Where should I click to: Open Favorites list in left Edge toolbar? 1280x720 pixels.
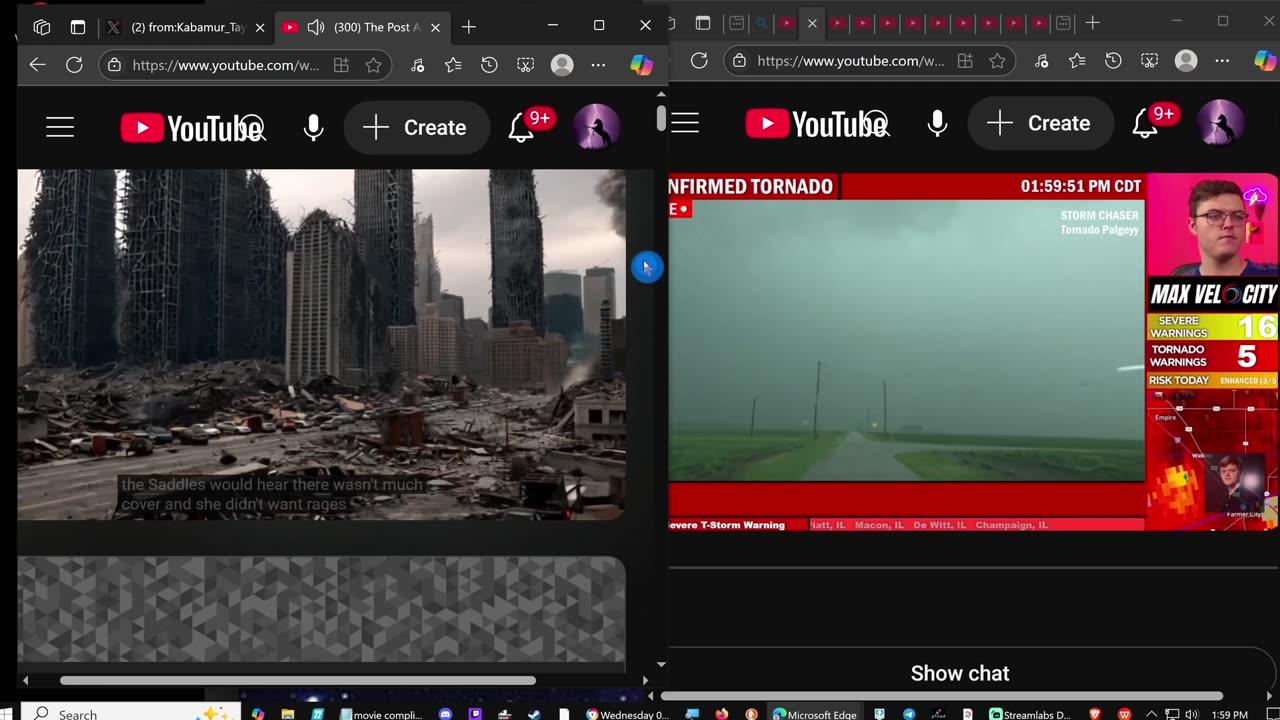click(453, 65)
